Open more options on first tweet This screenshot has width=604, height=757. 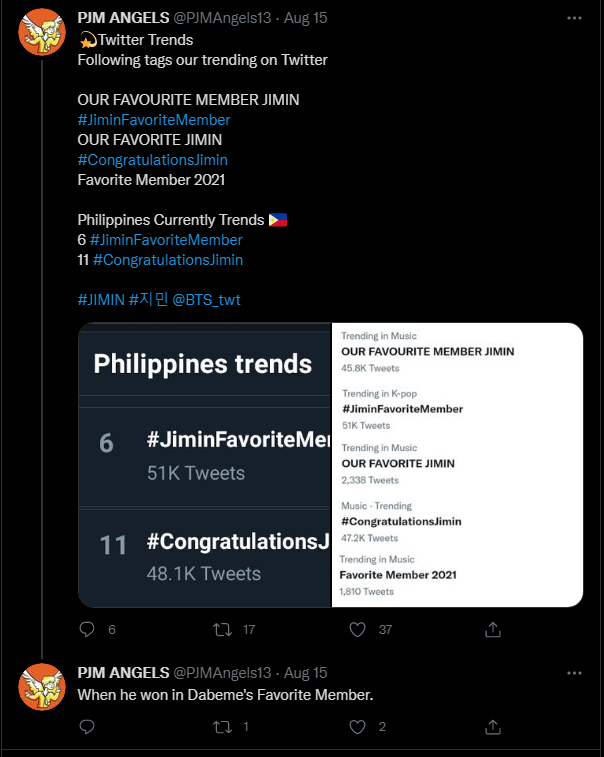[574, 18]
